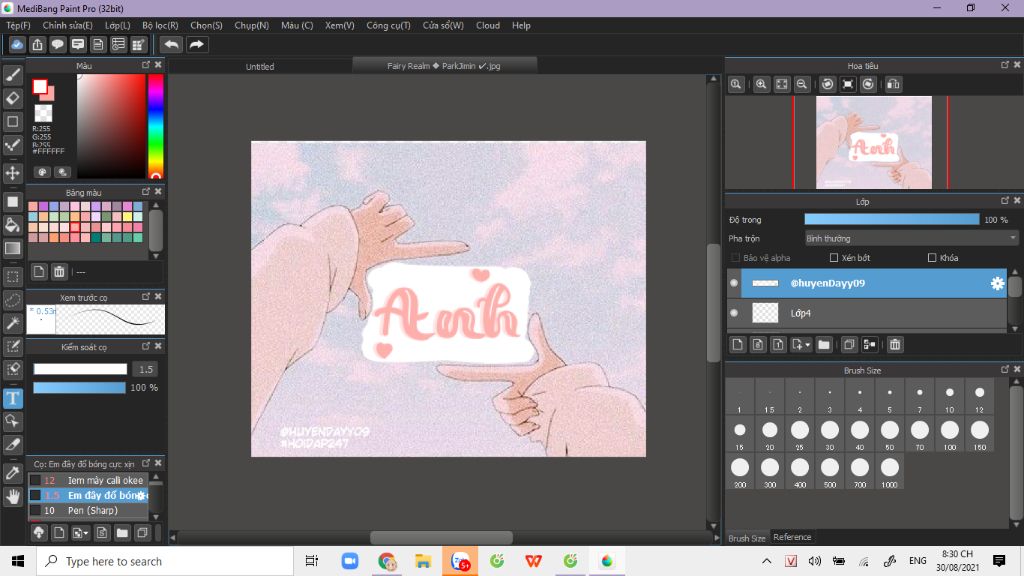Zoom out on the navigator preview
This screenshot has height=576, width=1024.
802,84
